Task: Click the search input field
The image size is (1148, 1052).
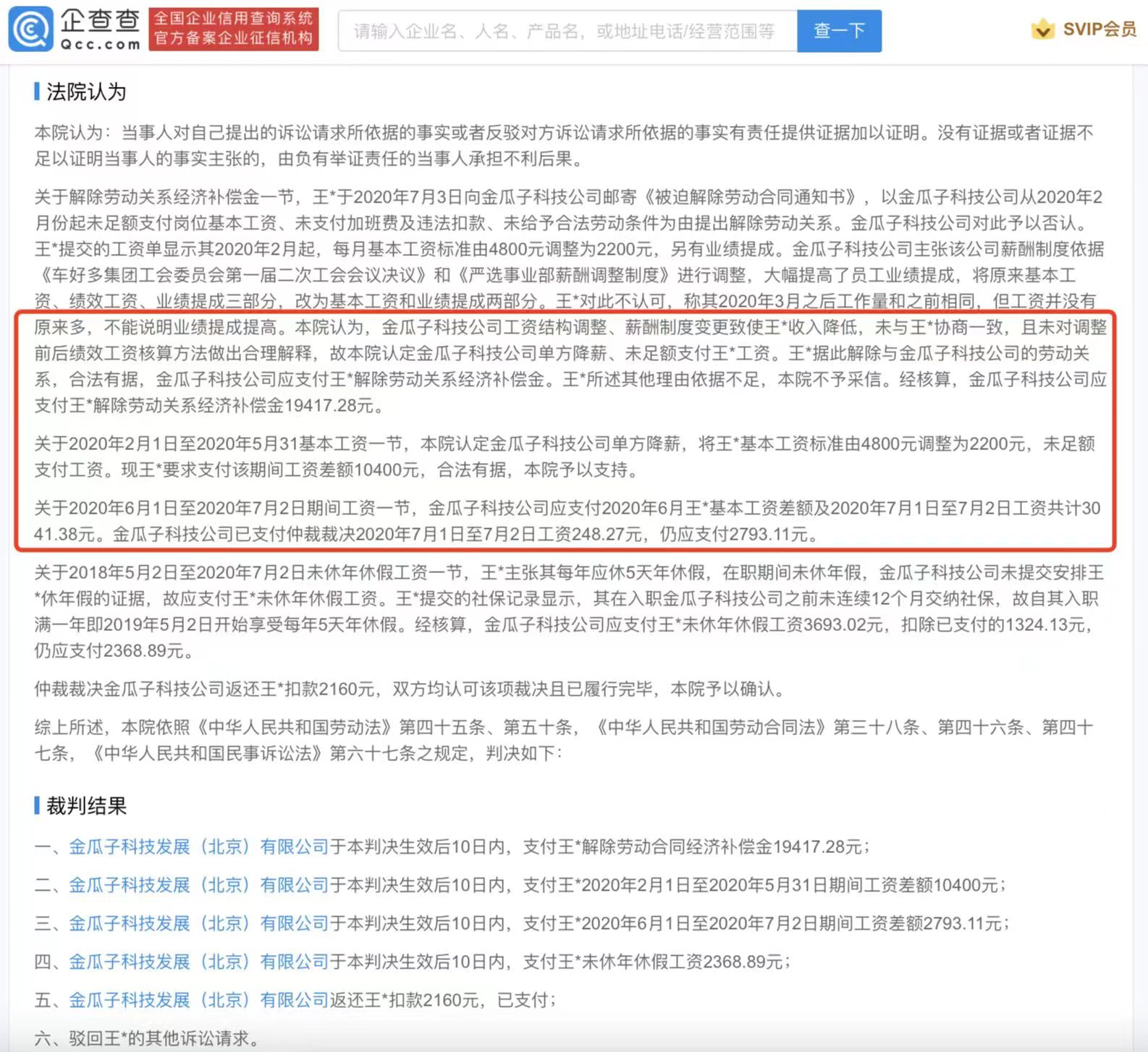Action: click(x=567, y=31)
